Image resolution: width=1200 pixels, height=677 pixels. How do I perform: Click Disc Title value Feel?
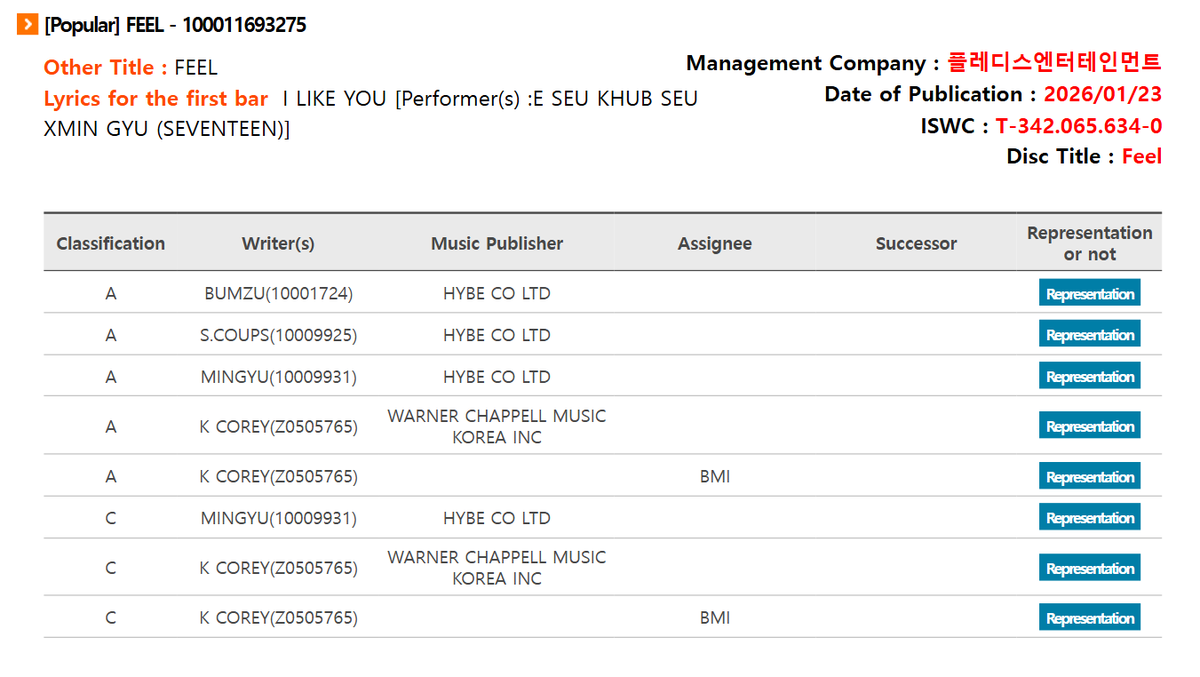point(1142,157)
